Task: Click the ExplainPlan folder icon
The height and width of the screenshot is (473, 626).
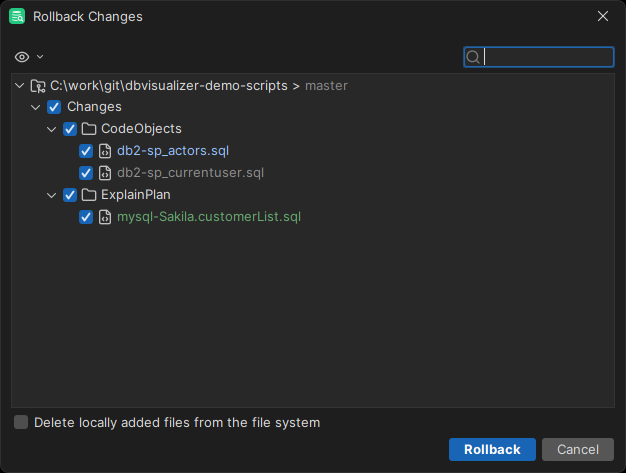Action: (x=89, y=195)
